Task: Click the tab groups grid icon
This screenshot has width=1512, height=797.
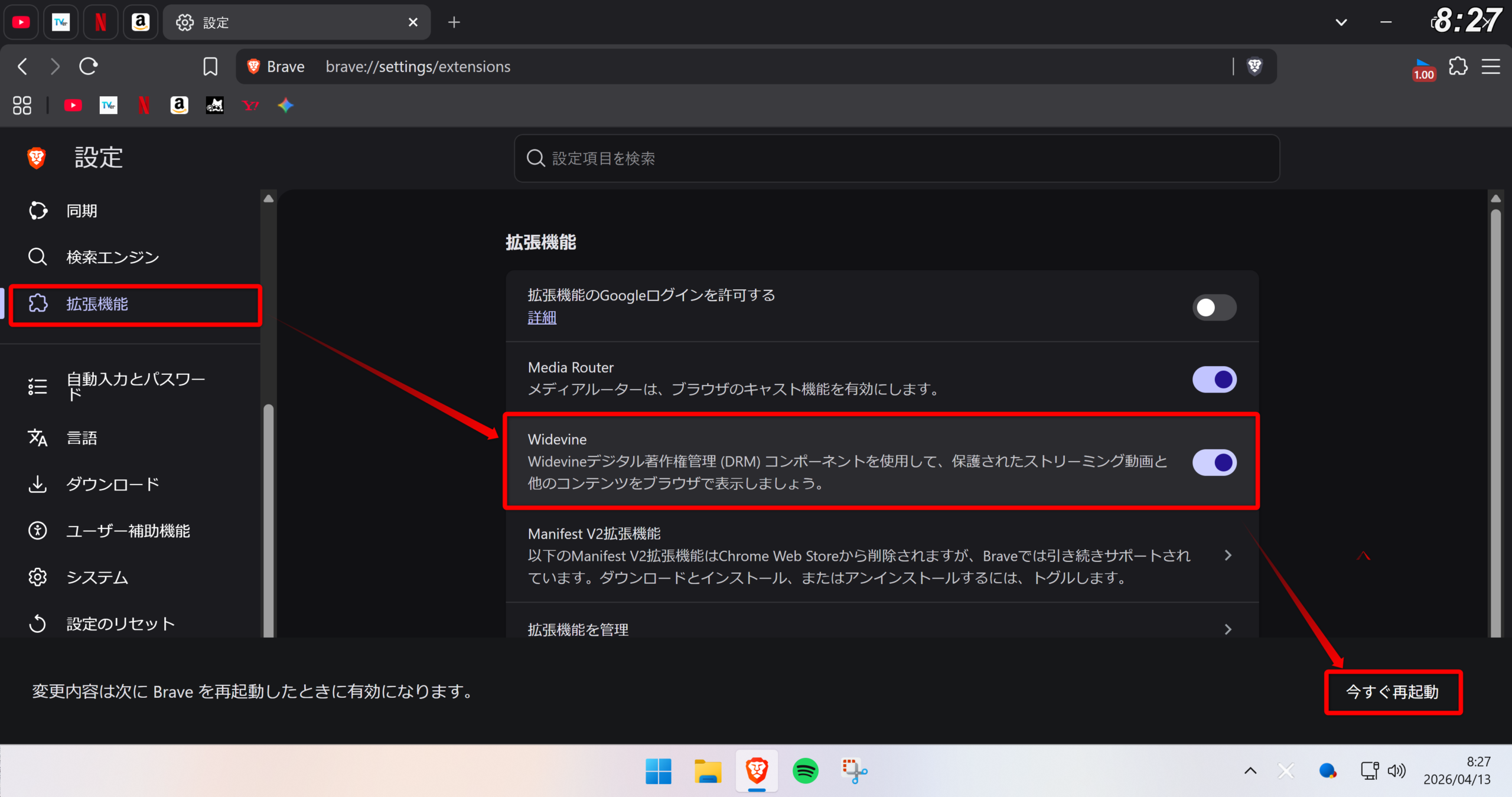Action: click(22, 106)
